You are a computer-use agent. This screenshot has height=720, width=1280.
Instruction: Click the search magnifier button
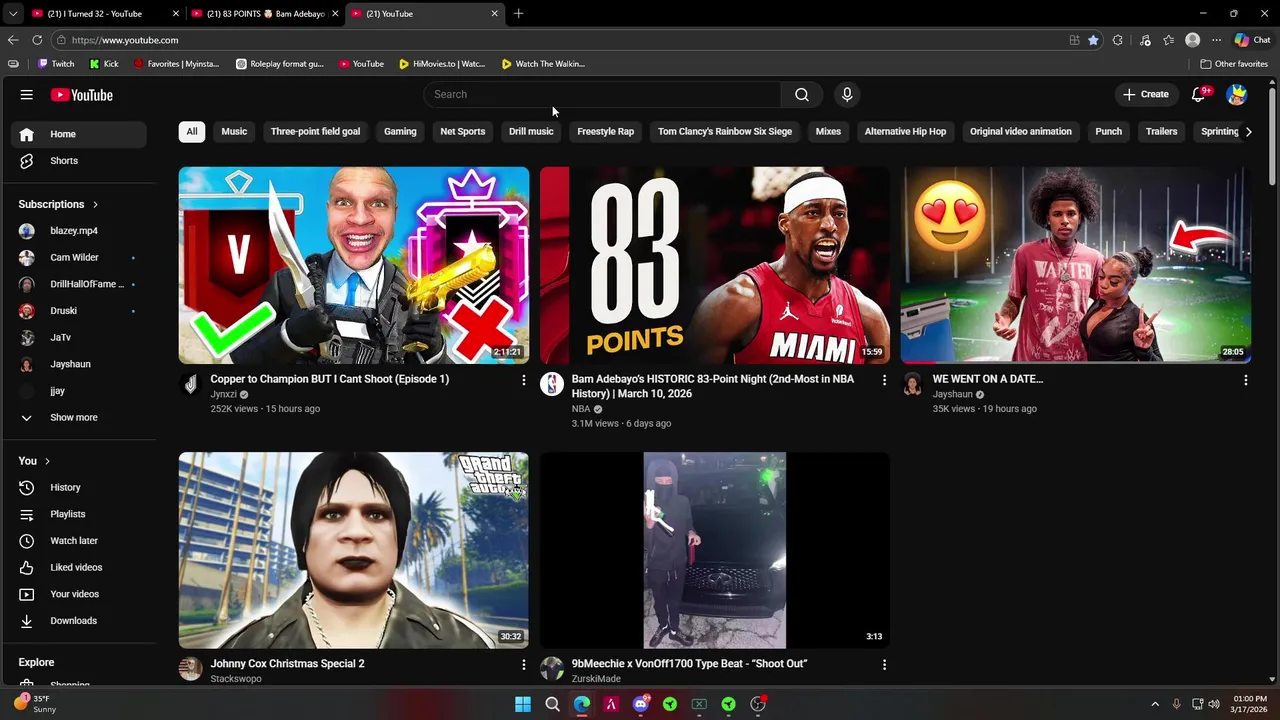click(x=802, y=94)
